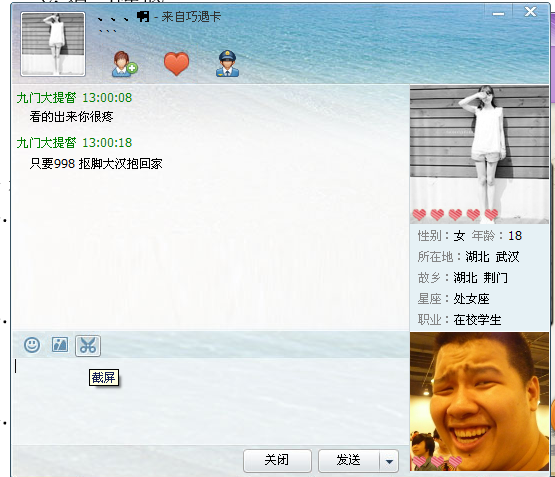Open the emoji smiley picker
The width and height of the screenshot is (555, 477).
pos(32,345)
